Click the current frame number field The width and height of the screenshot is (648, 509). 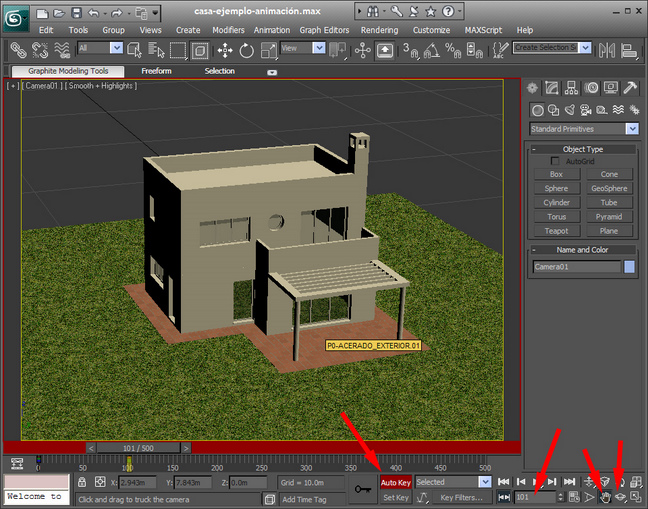536,497
